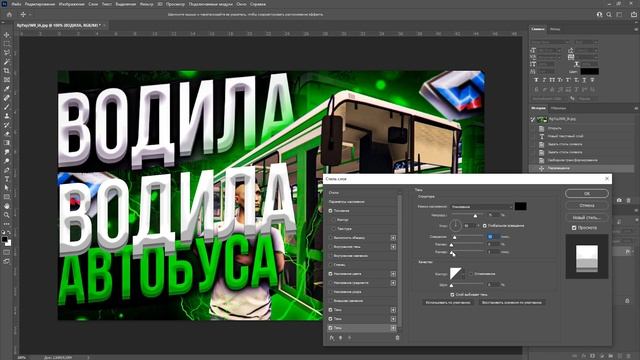Enable the Внутренняя тень checkbox
The image size is (640, 360).
(x=331, y=247)
